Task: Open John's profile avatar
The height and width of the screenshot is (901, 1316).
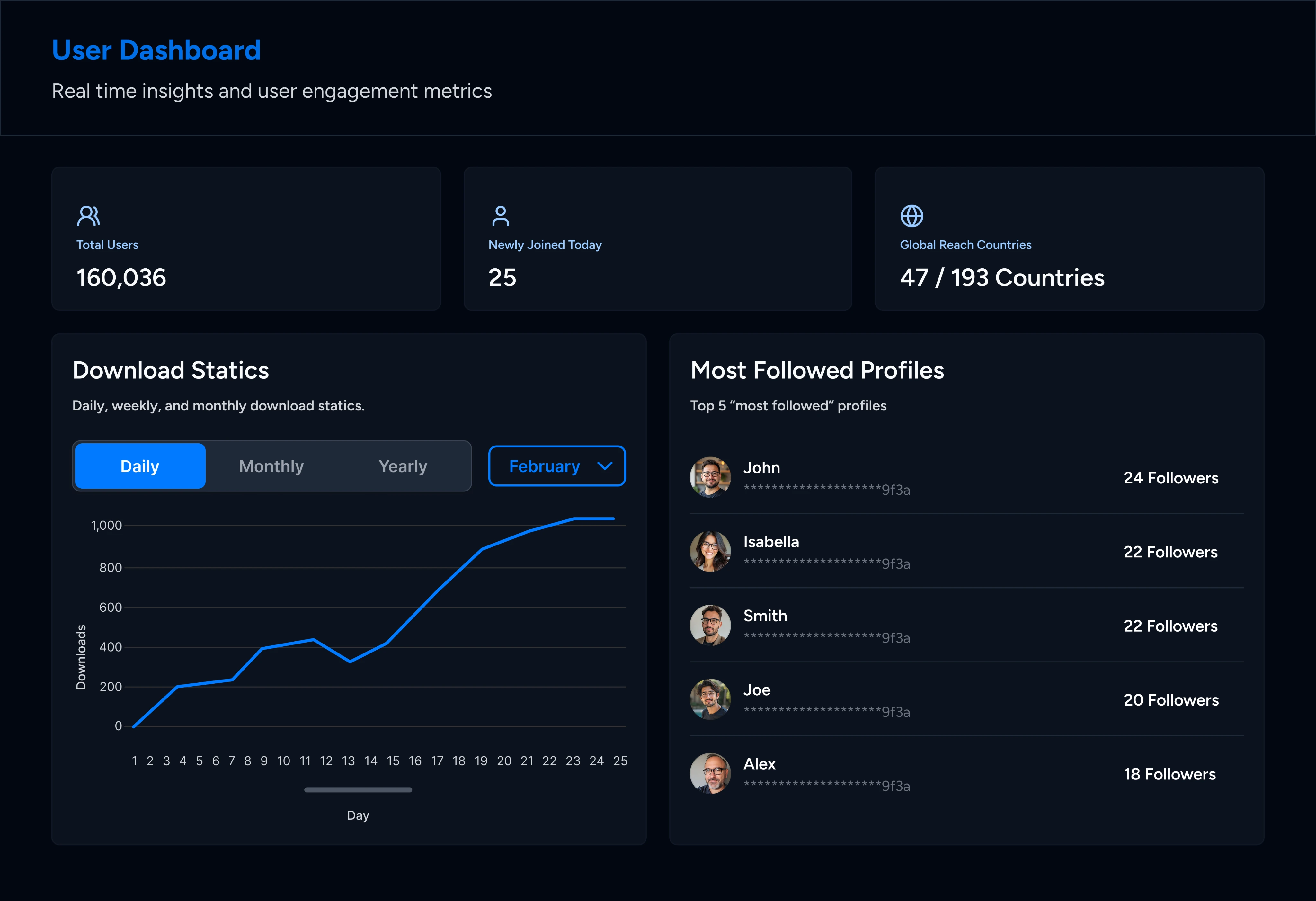Action: (x=710, y=477)
